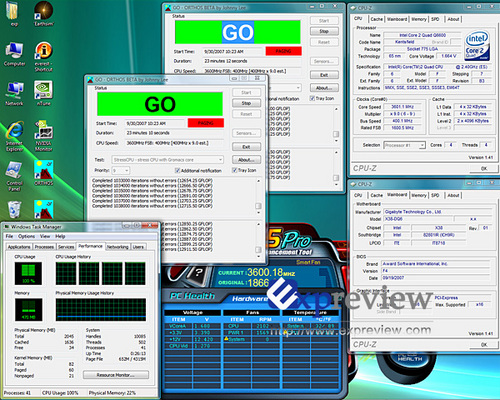Click the upper log scrollbar thumb in front ORTHOS
Image resolution: width=500 pixels, height=400 pixels.
(258, 206)
